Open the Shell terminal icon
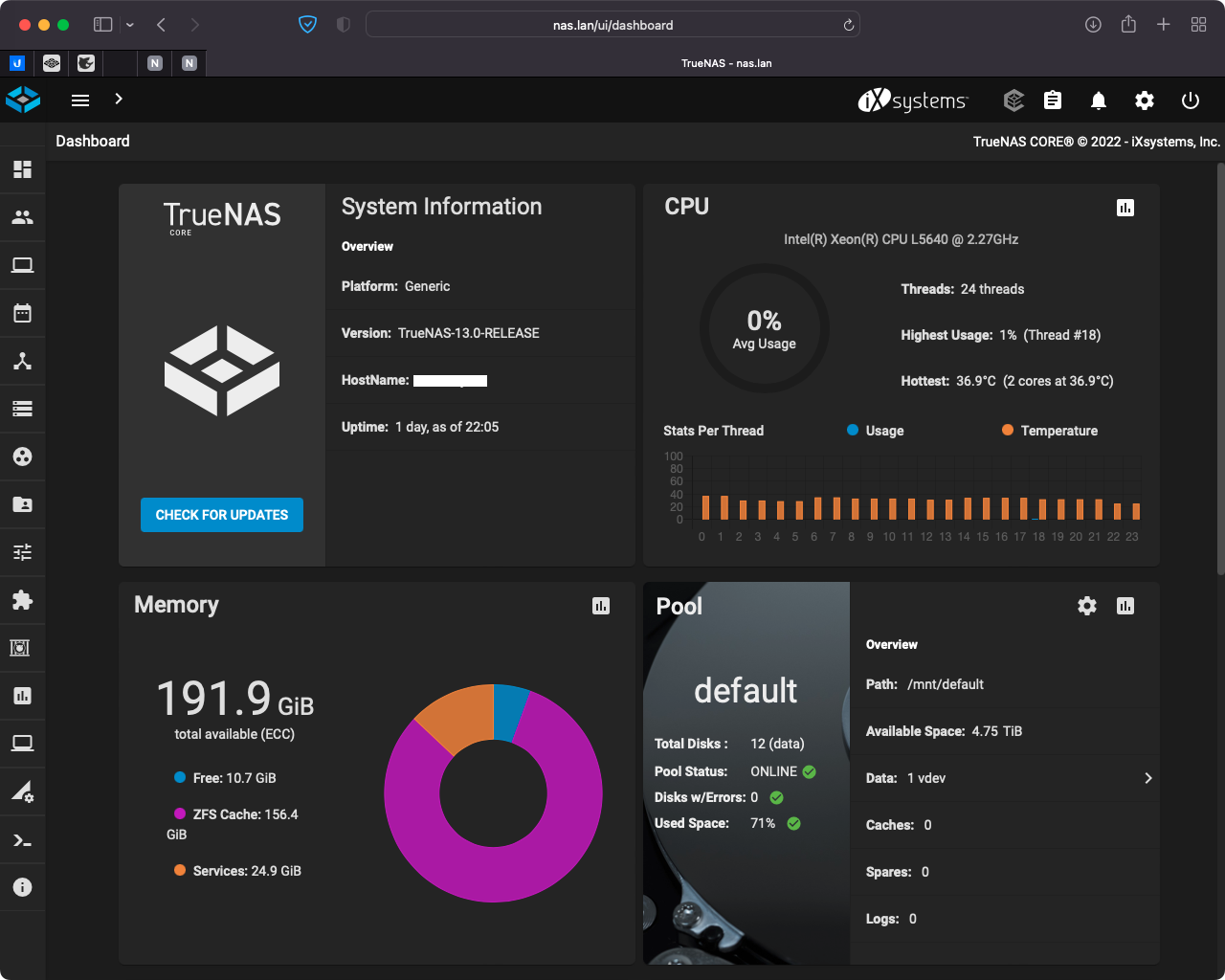The height and width of the screenshot is (980, 1225). tap(22, 840)
